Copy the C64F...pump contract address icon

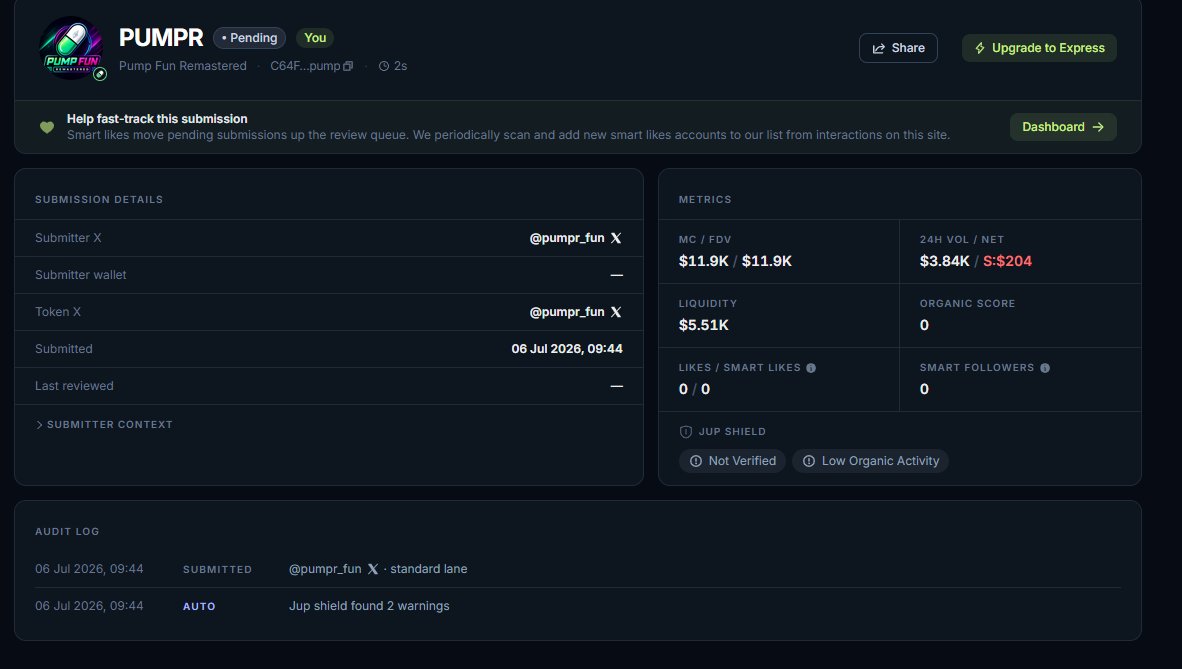(x=348, y=66)
